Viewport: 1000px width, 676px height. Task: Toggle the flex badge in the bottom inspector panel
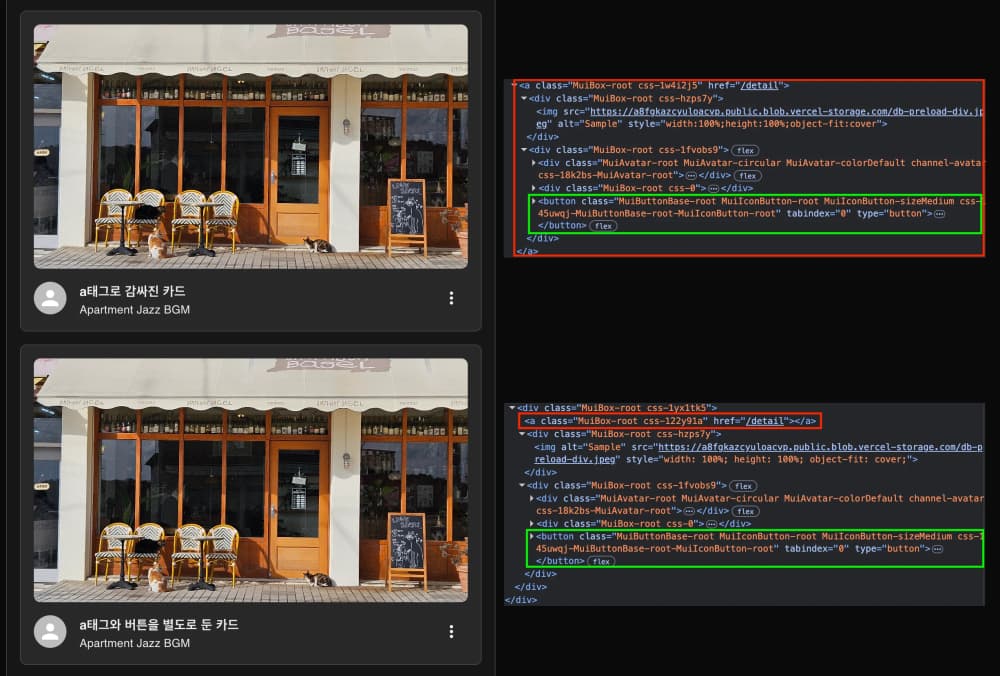point(601,561)
